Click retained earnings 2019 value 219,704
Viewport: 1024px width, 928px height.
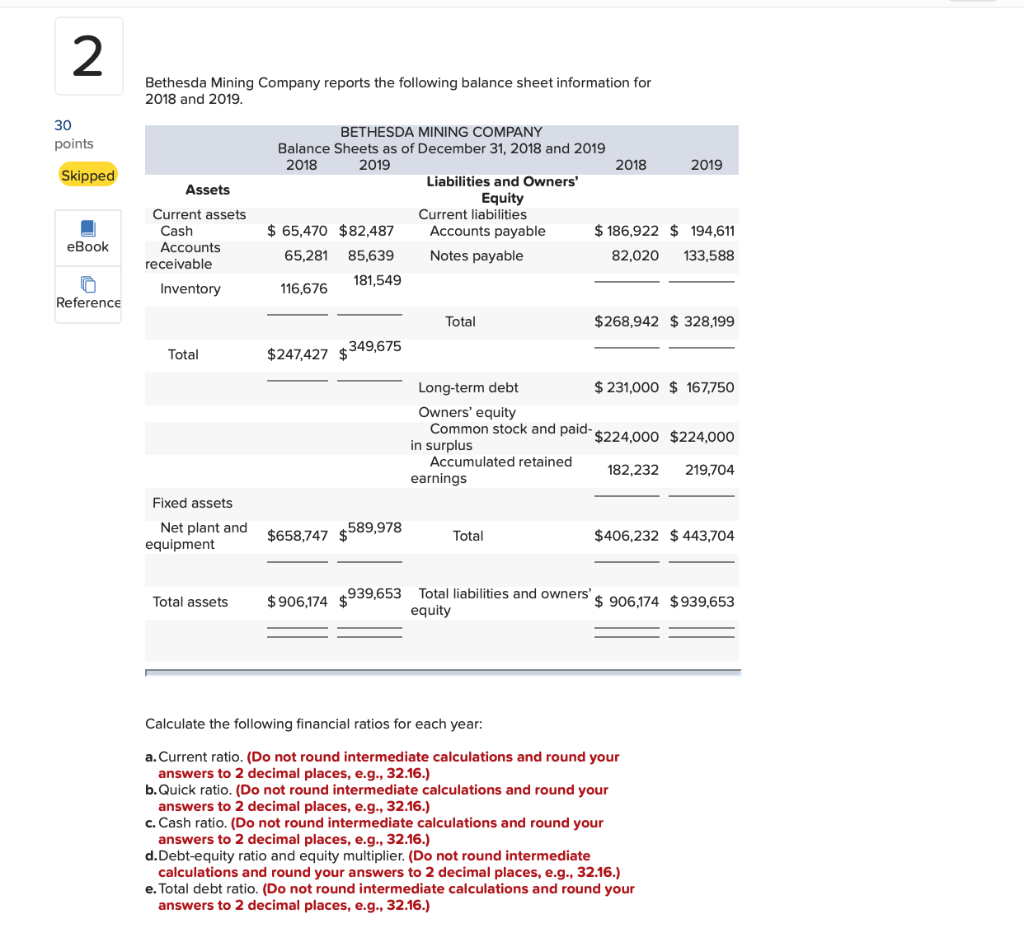[x=709, y=470]
